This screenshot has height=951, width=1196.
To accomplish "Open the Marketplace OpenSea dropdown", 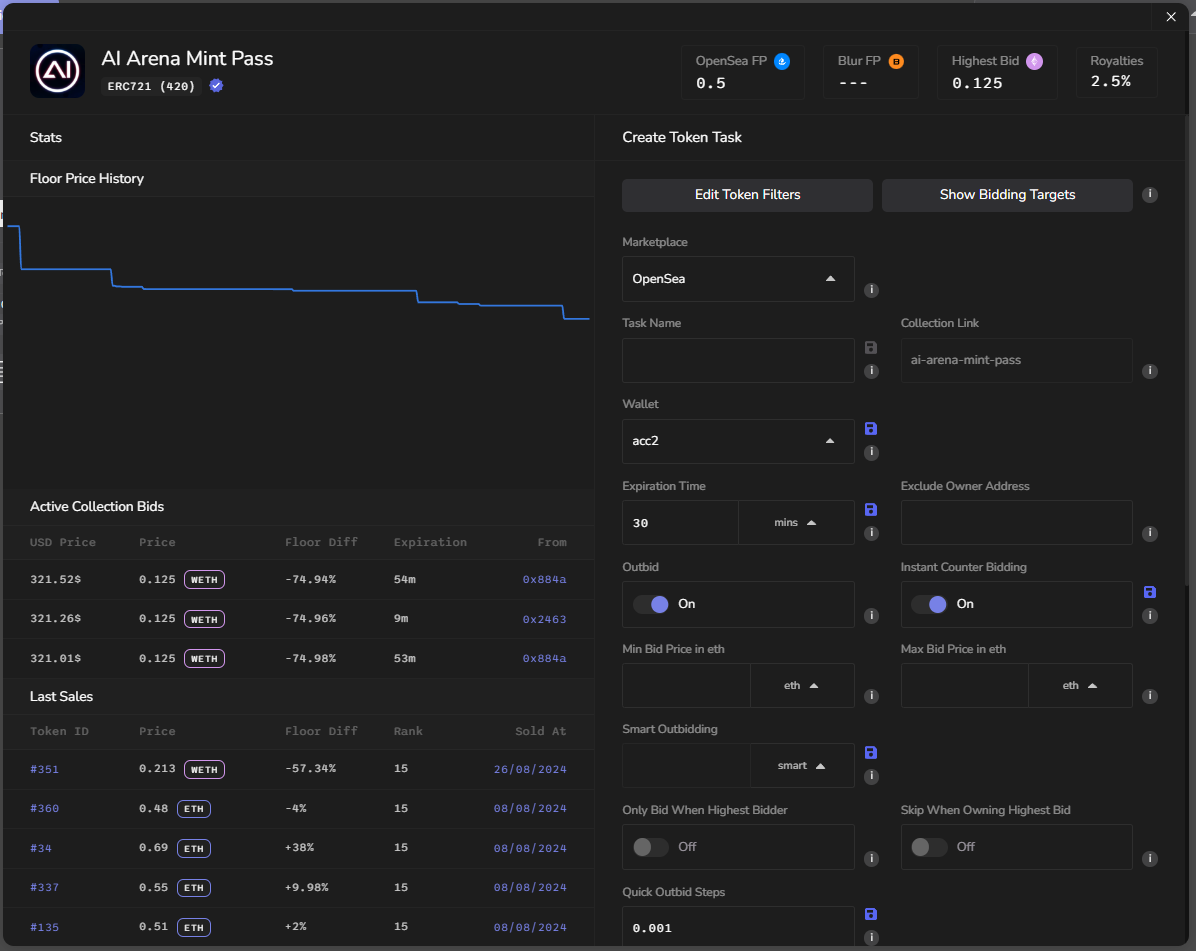I will (738, 279).
